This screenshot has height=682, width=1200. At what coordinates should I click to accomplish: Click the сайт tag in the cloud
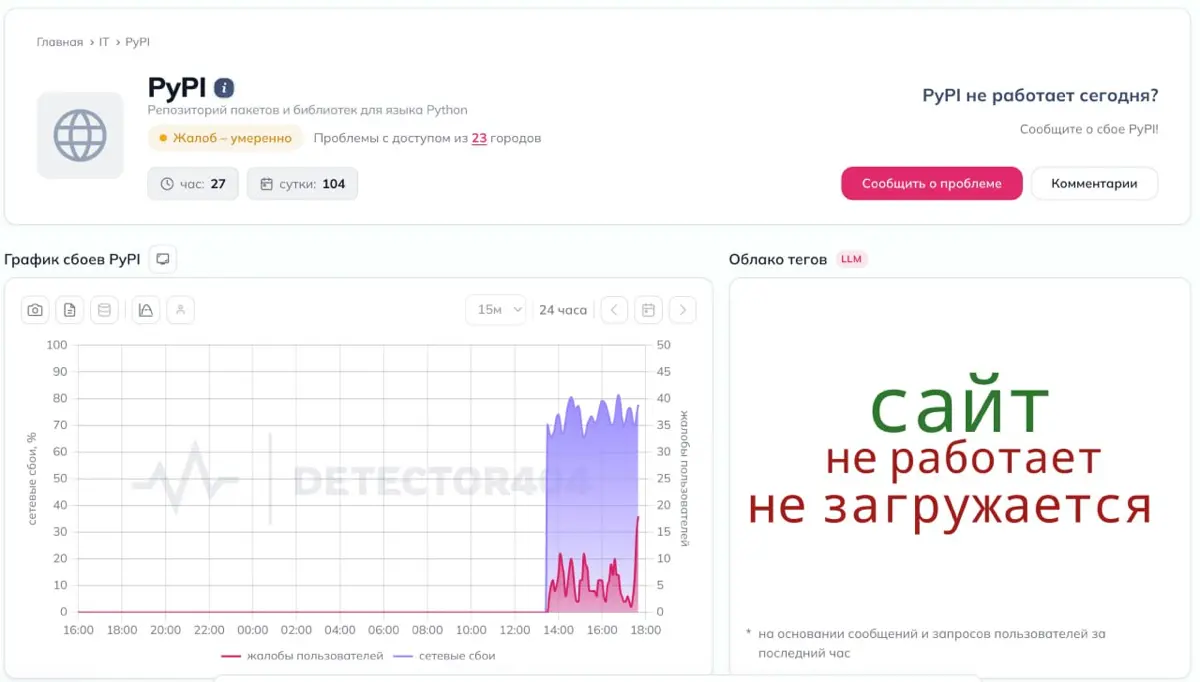(959, 406)
